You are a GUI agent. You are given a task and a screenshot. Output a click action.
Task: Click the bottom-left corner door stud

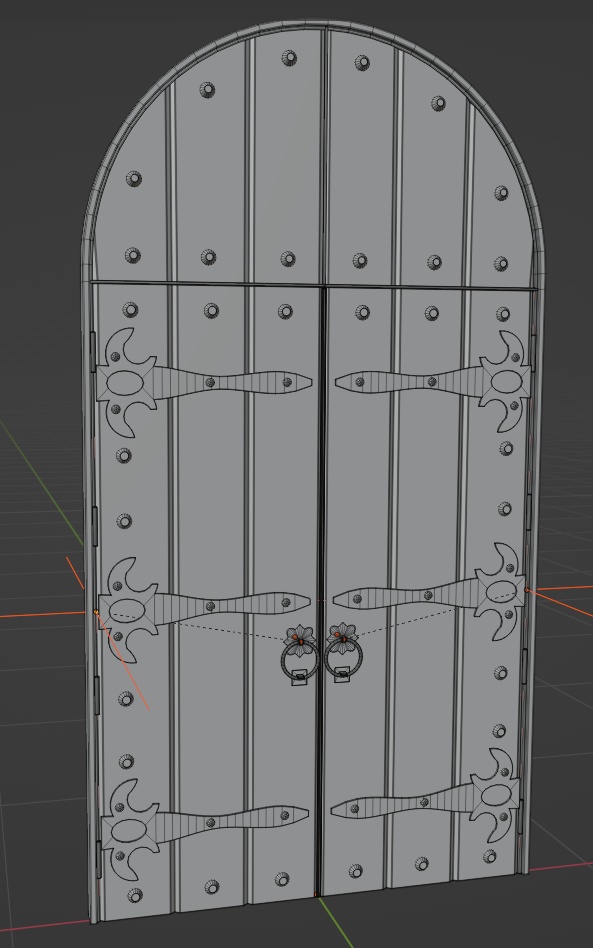point(134,895)
